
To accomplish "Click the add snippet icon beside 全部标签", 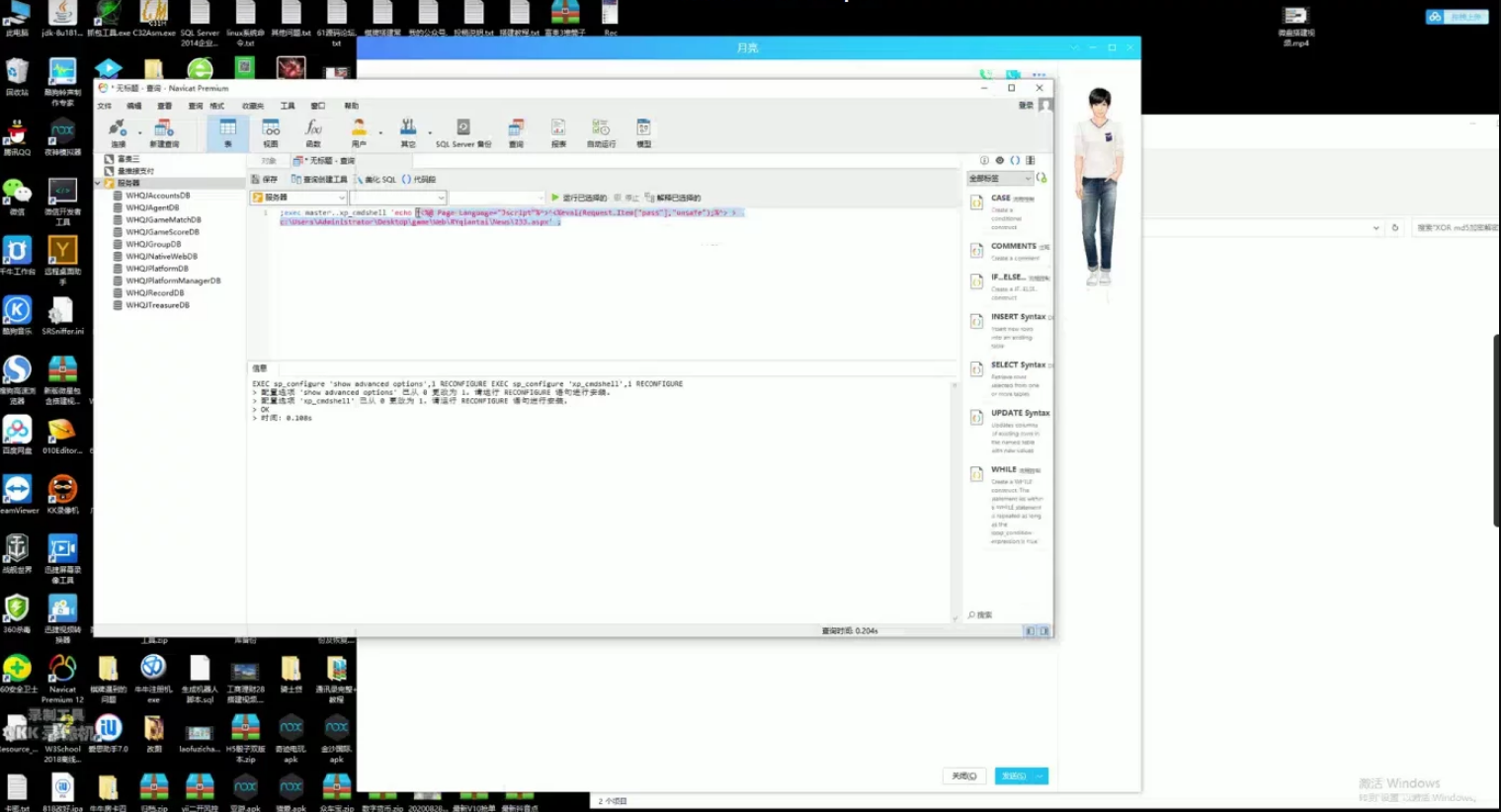I will click(1042, 178).
